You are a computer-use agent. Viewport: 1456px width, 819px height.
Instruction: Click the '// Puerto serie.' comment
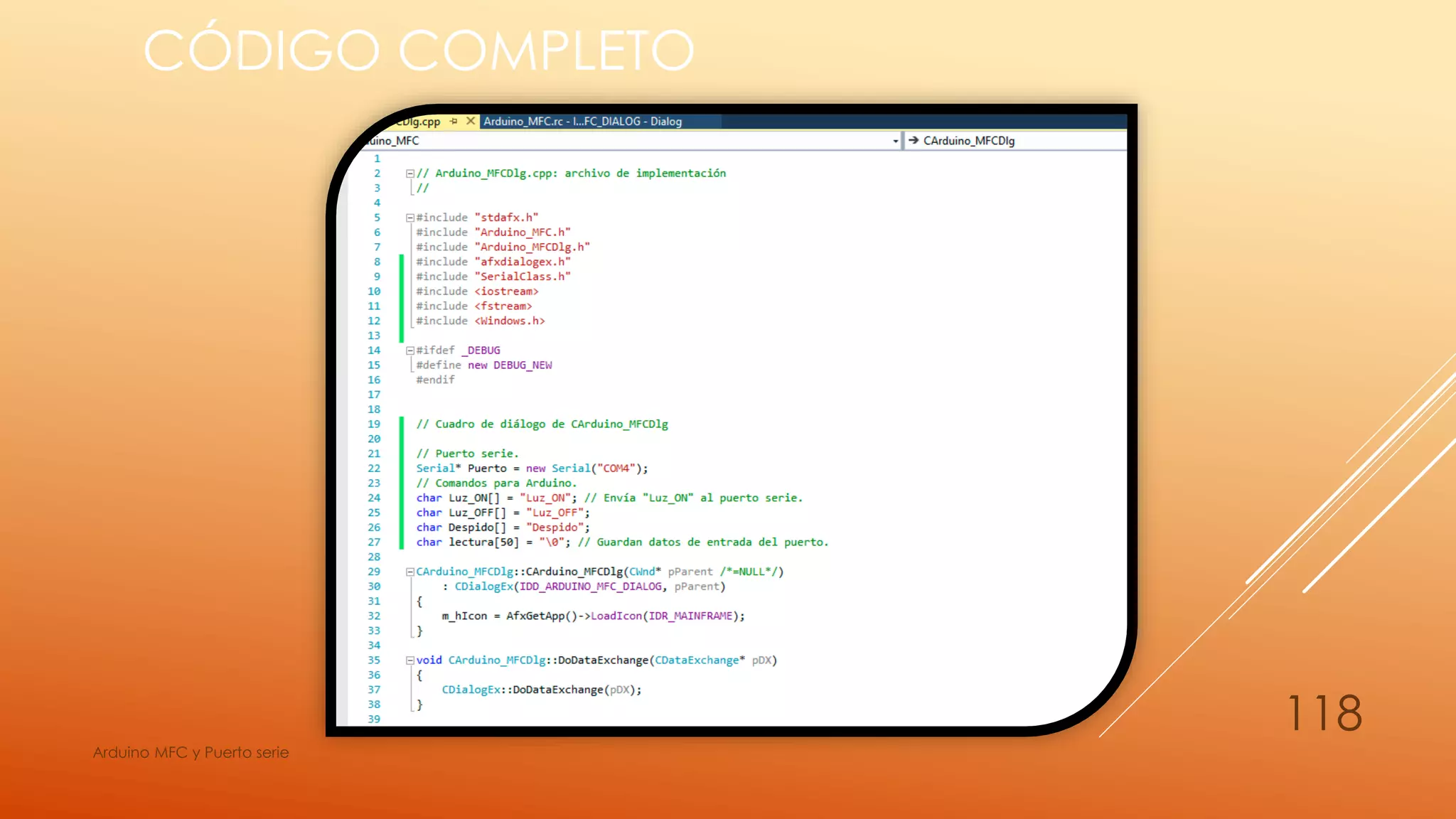click(468, 454)
